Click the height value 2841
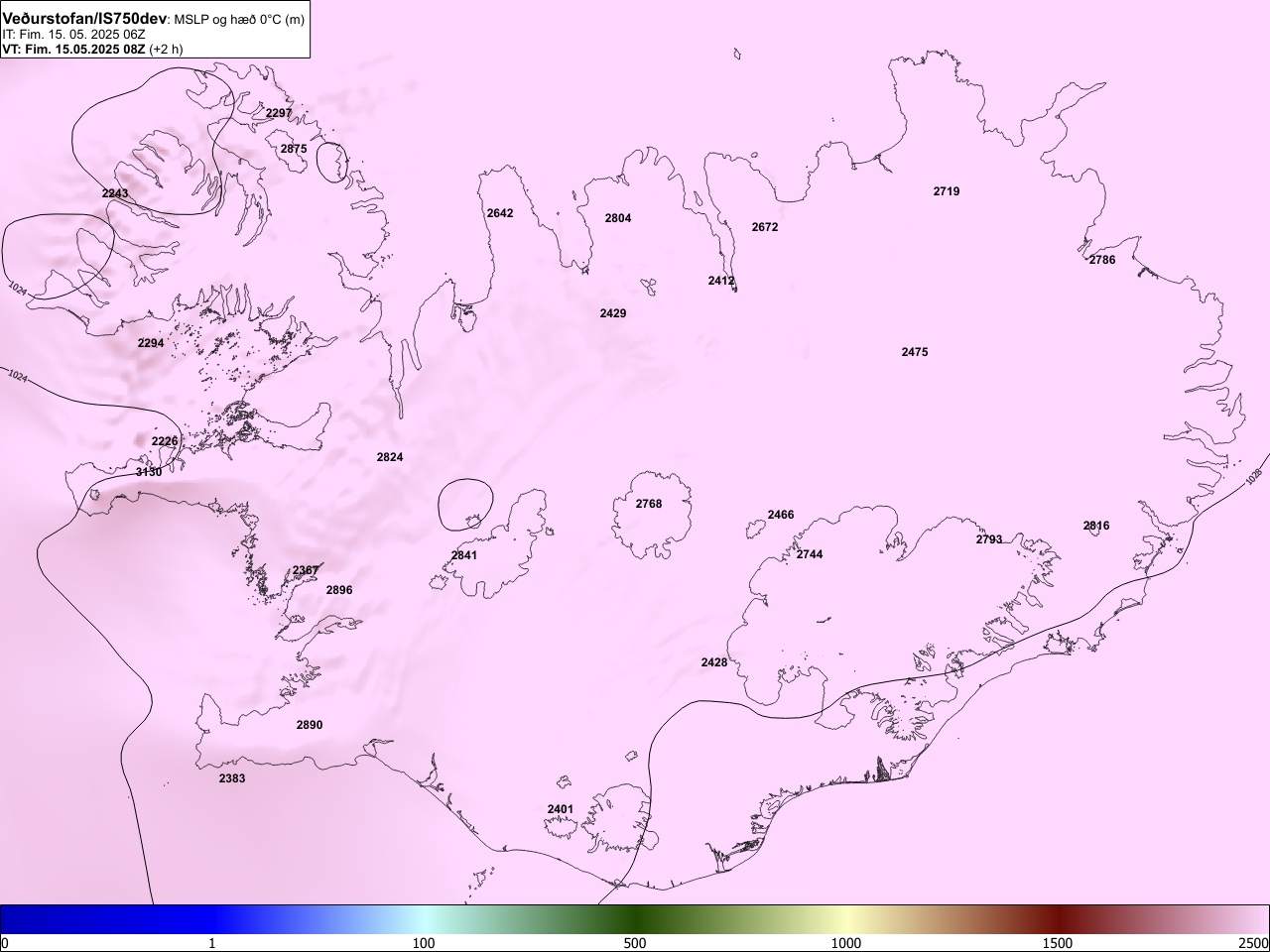Screen dimensions: 1270x952 (x=464, y=555)
